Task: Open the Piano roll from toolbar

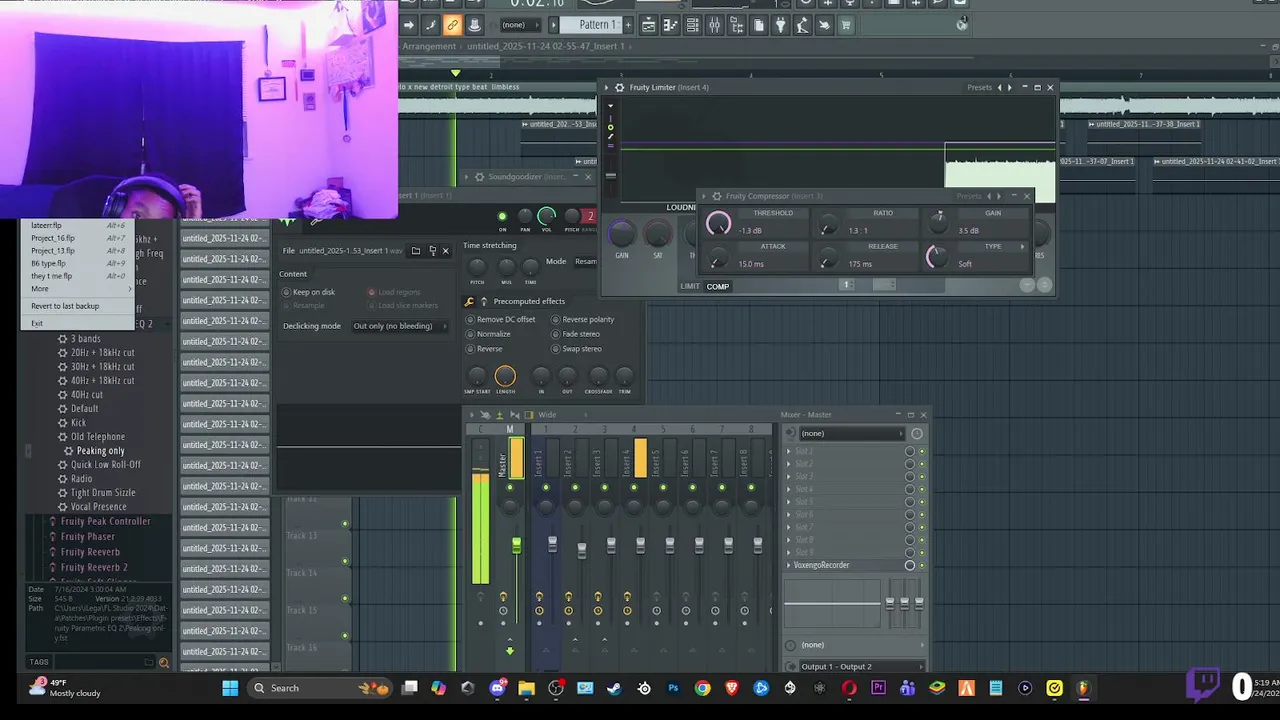Action: [x=671, y=25]
